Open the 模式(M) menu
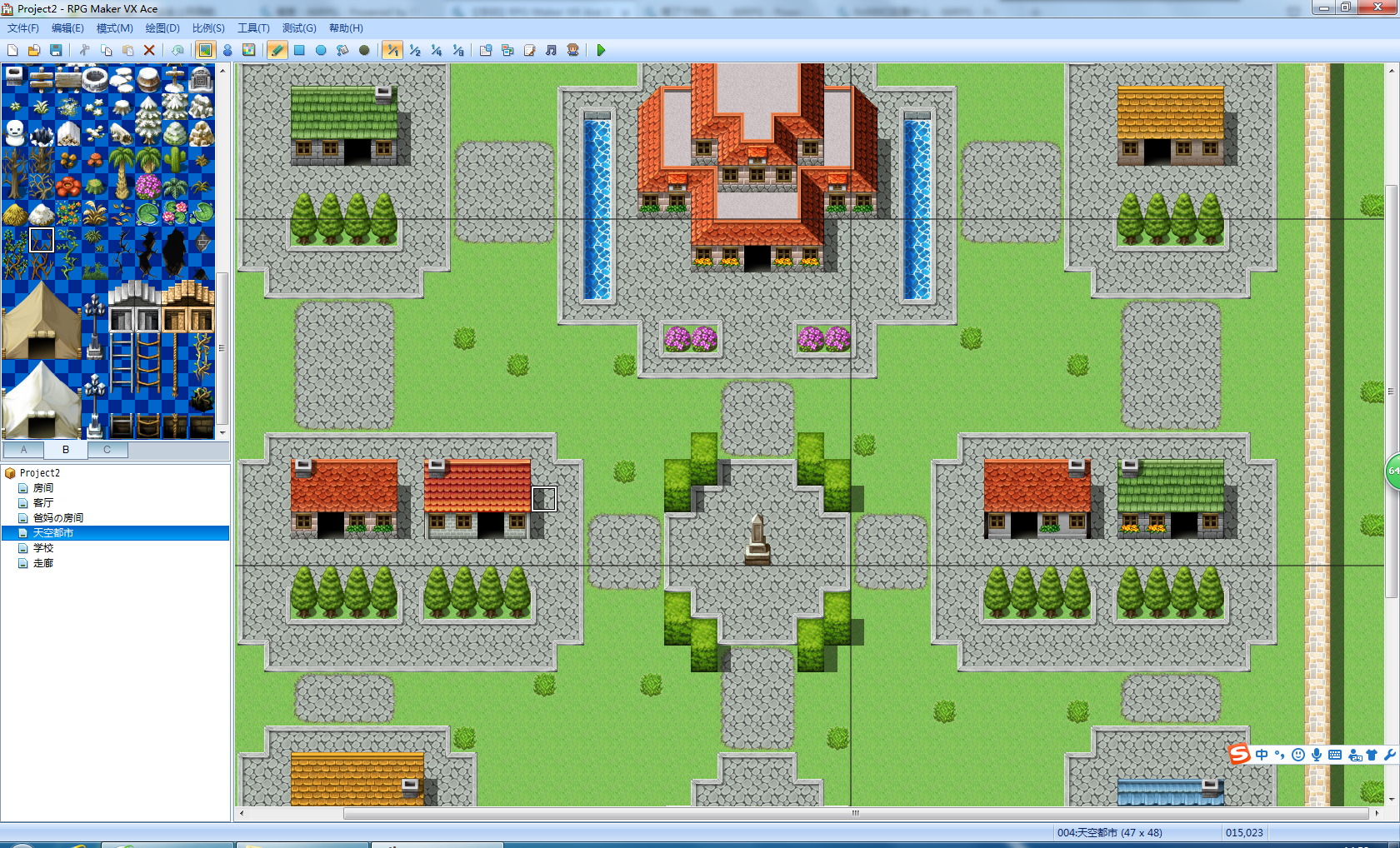The width and height of the screenshot is (1400, 848). pyautogui.click(x=114, y=28)
